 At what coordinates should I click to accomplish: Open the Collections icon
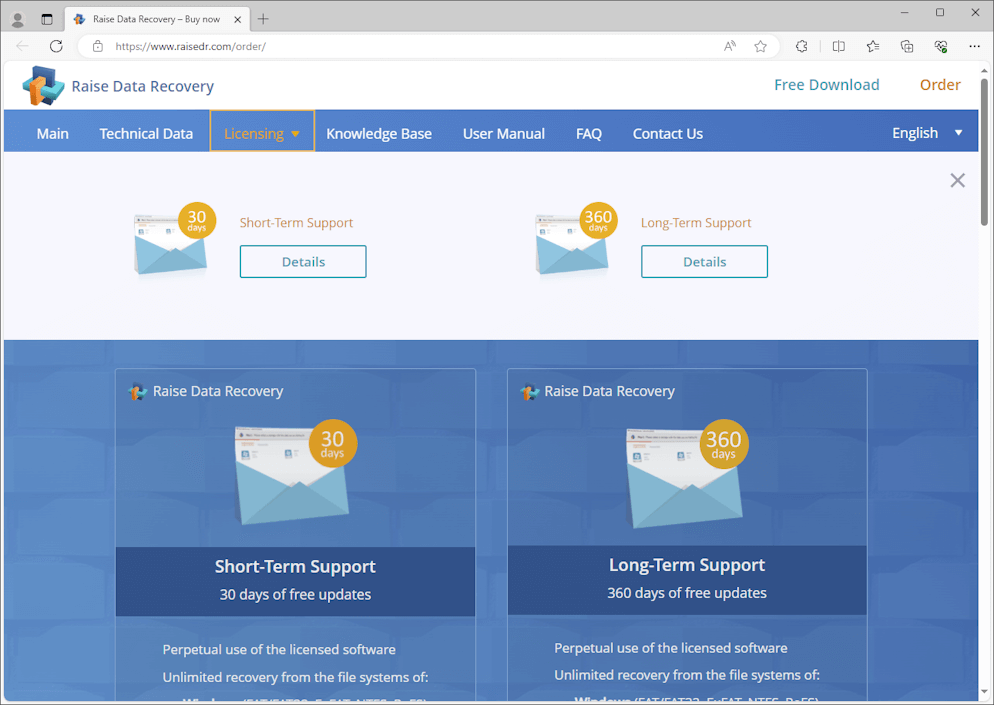pos(907,46)
